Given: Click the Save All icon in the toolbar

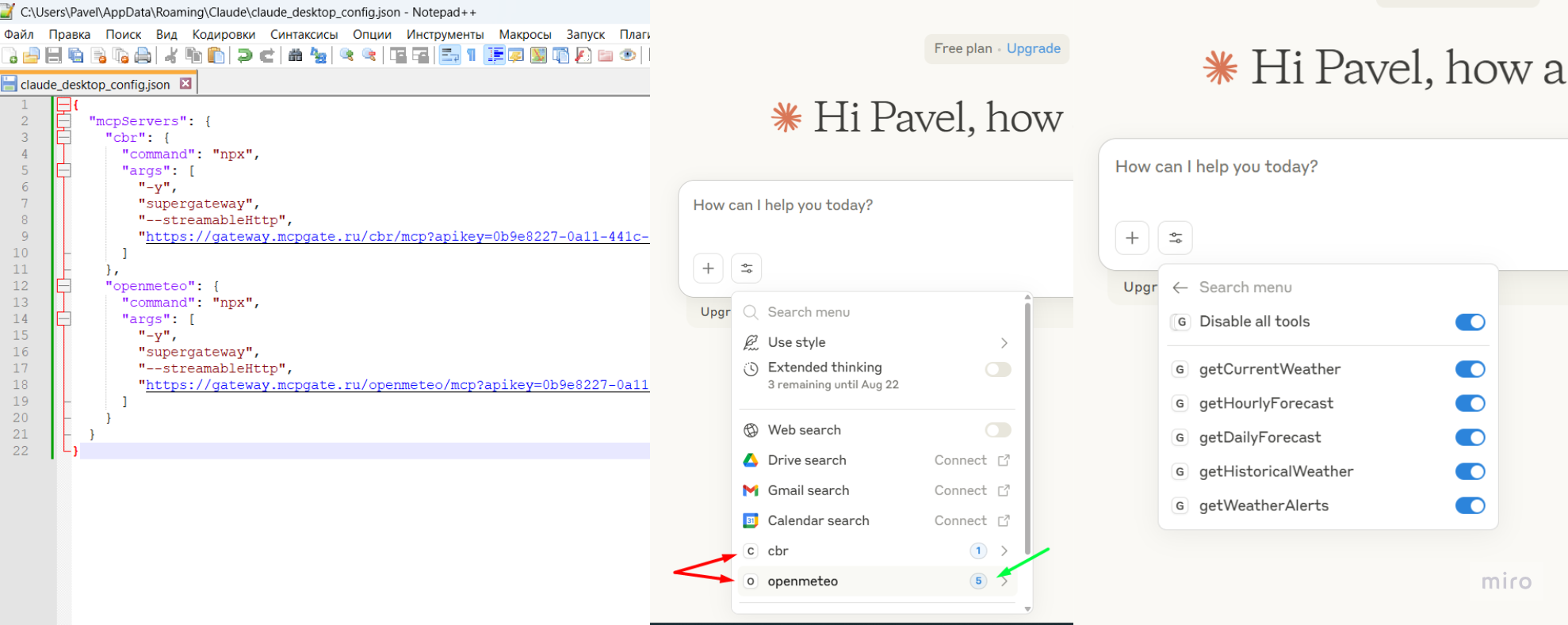Looking at the screenshot, I should coord(76,55).
